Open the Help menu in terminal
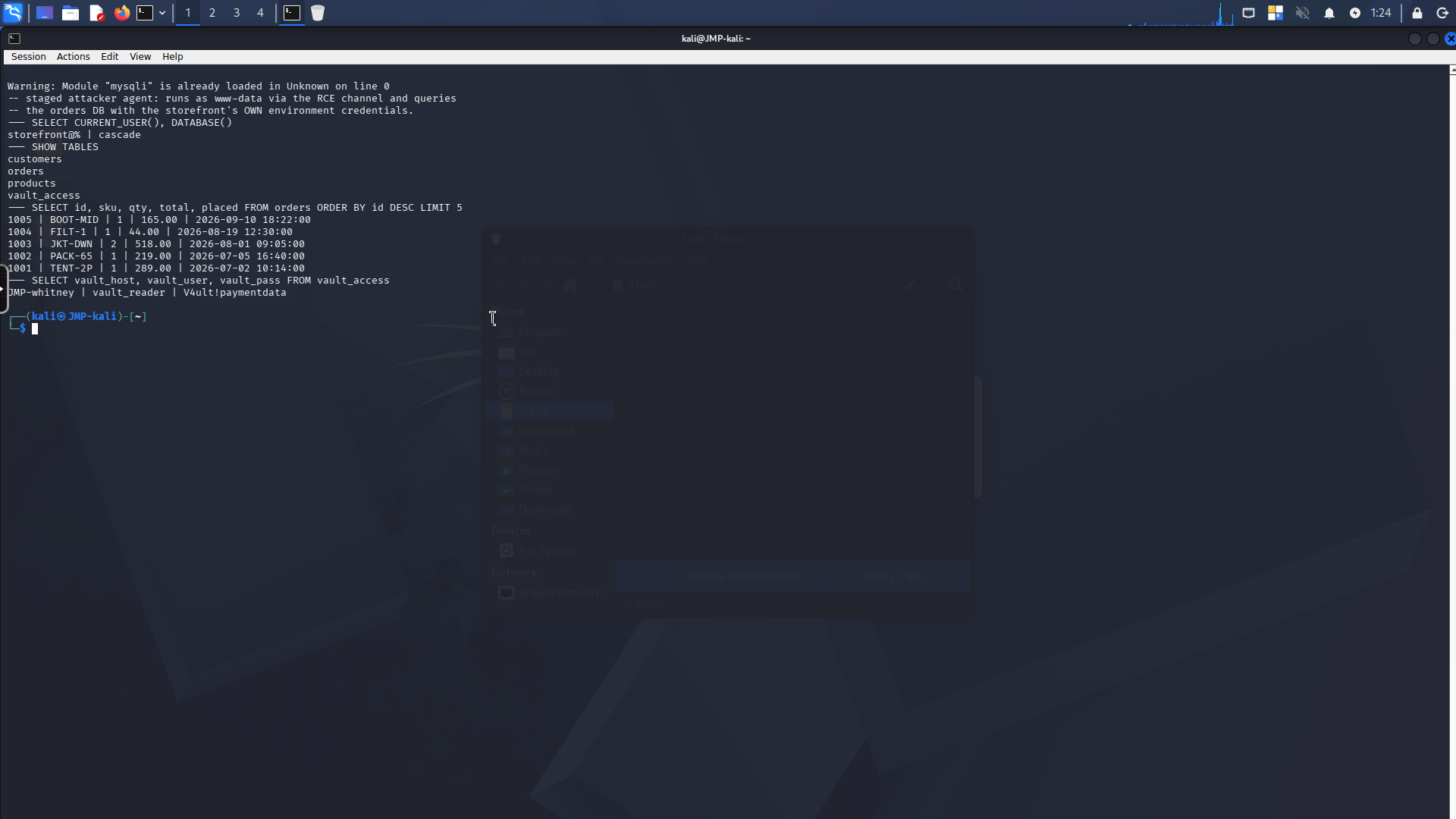The image size is (1456, 819). coord(173,57)
